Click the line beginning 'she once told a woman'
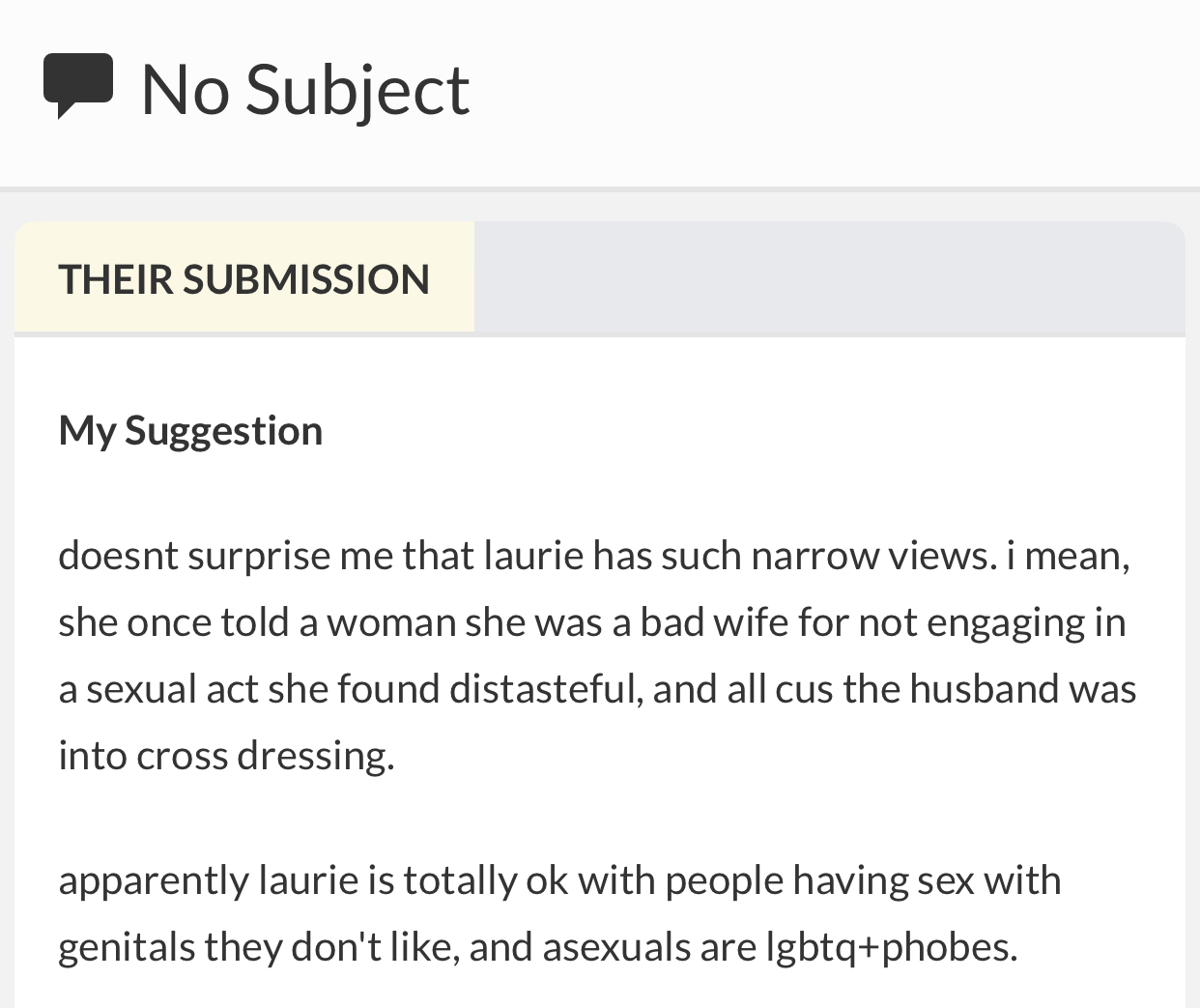The image size is (1200, 1008). (592, 621)
